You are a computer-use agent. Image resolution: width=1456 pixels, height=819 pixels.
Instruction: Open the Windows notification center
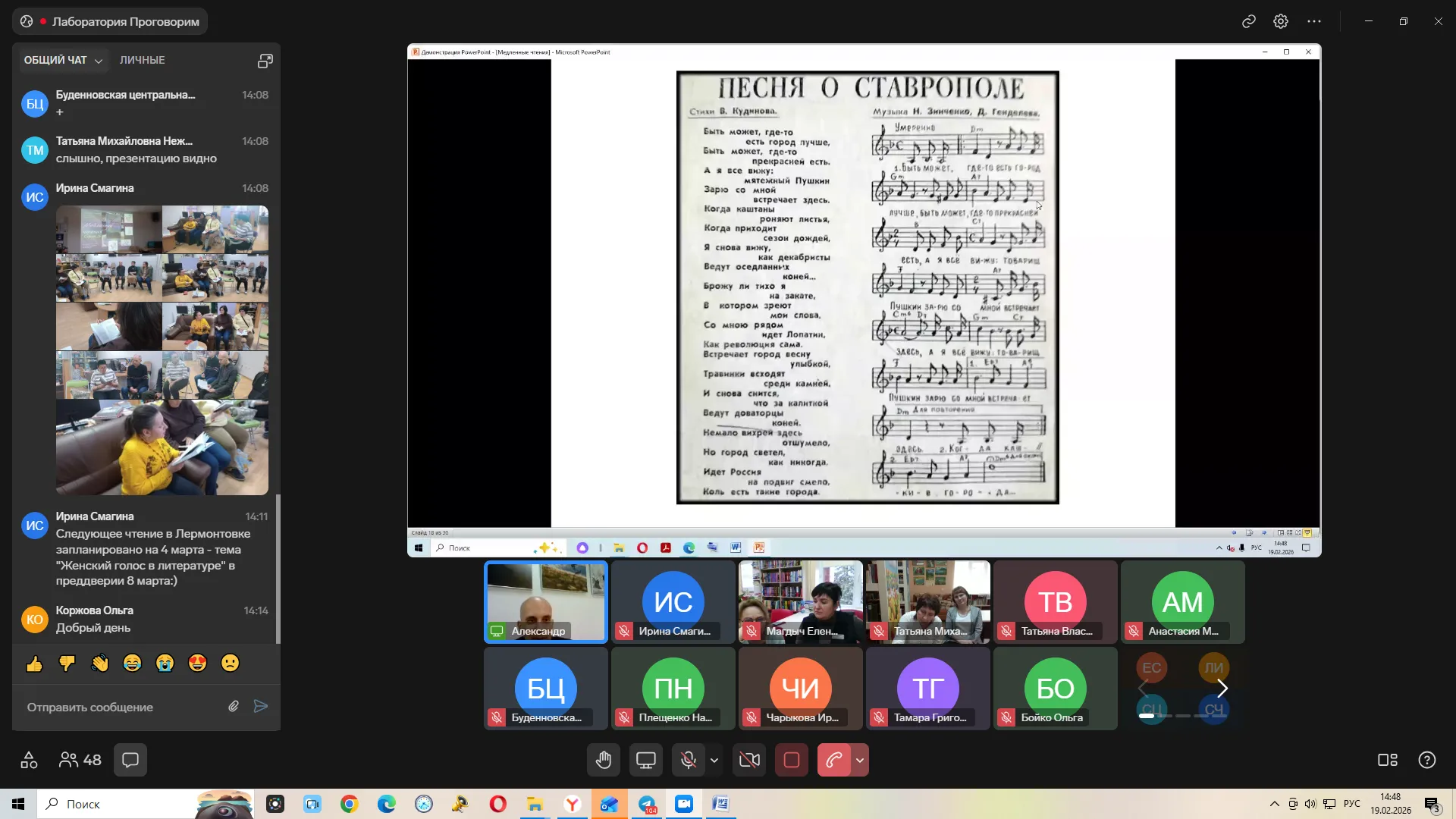(x=1432, y=804)
